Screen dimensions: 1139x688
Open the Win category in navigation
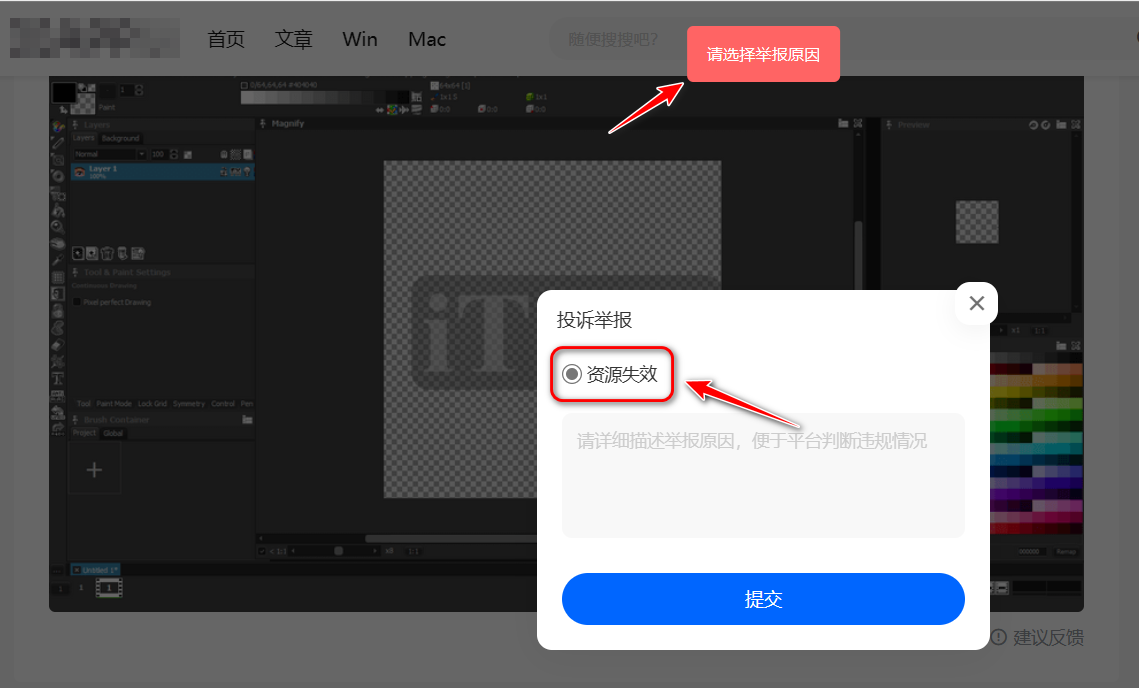(x=360, y=39)
